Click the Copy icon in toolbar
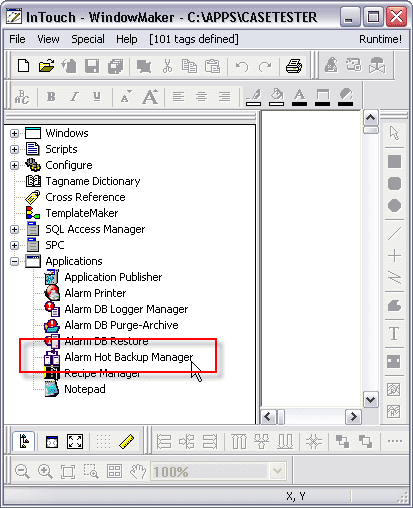This screenshot has height=508, width=413. tap(189, 66)
